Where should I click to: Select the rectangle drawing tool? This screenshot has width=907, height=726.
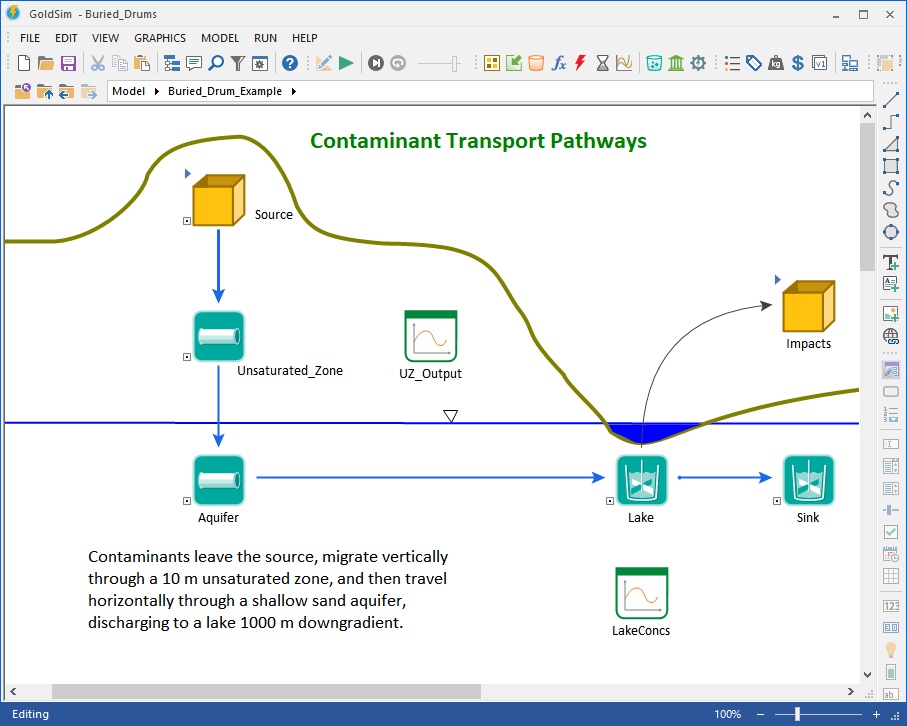point(891,166)
